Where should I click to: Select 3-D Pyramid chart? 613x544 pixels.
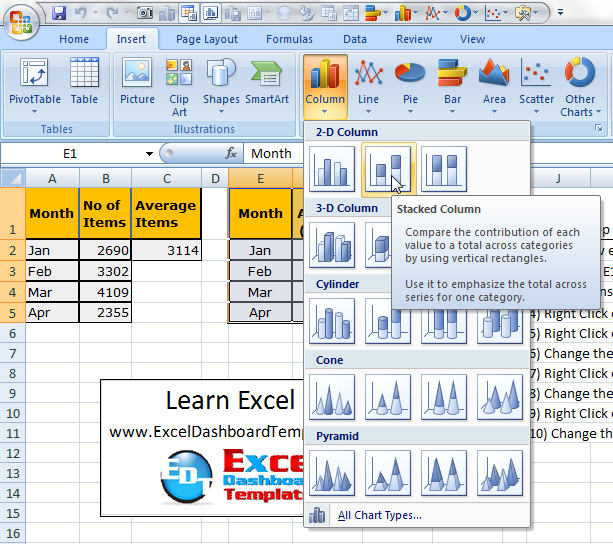pos(500,473)
